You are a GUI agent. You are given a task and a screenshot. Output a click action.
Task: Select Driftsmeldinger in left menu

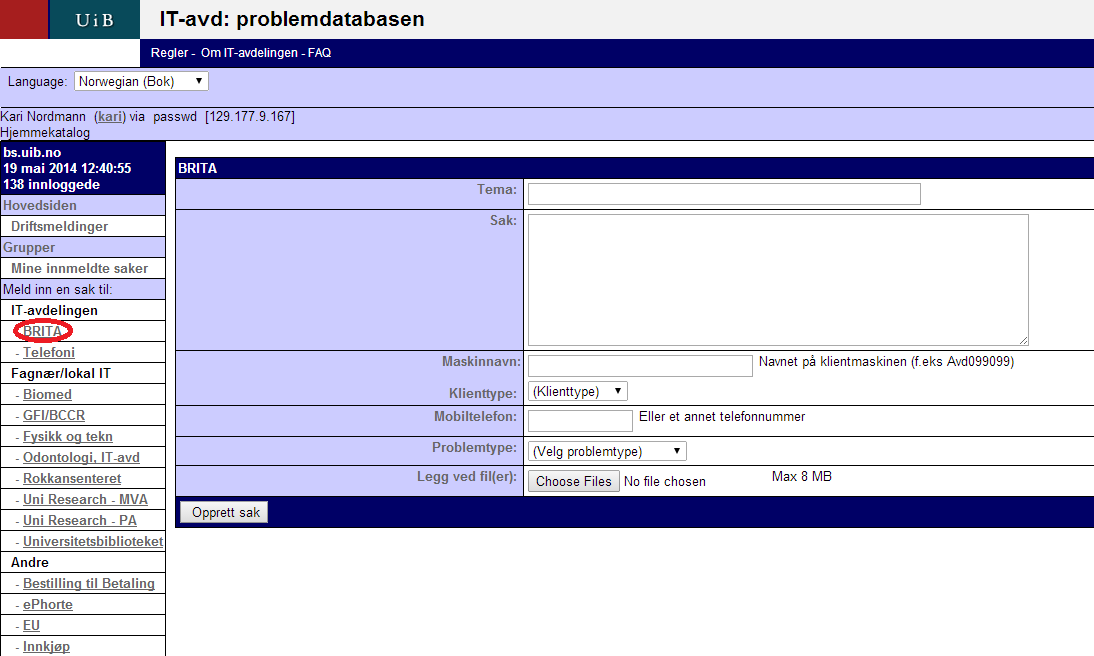59,226
